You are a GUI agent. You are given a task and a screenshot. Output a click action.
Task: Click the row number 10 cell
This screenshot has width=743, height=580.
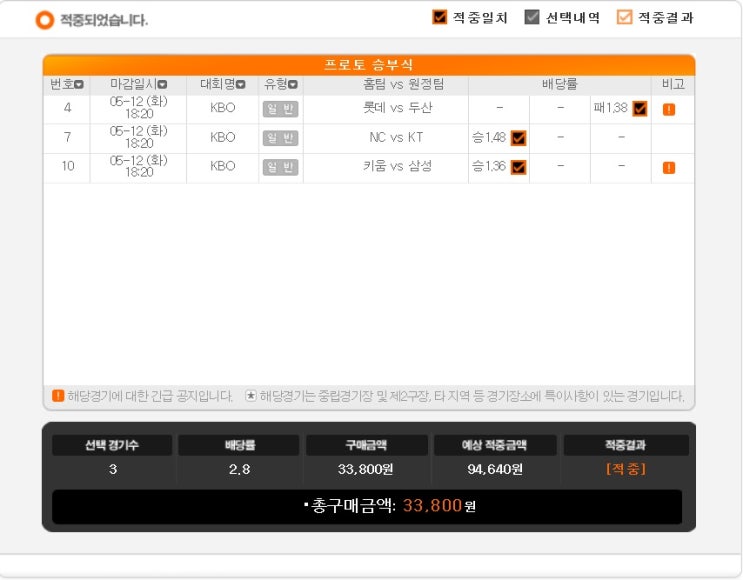[x=67, y=166]
